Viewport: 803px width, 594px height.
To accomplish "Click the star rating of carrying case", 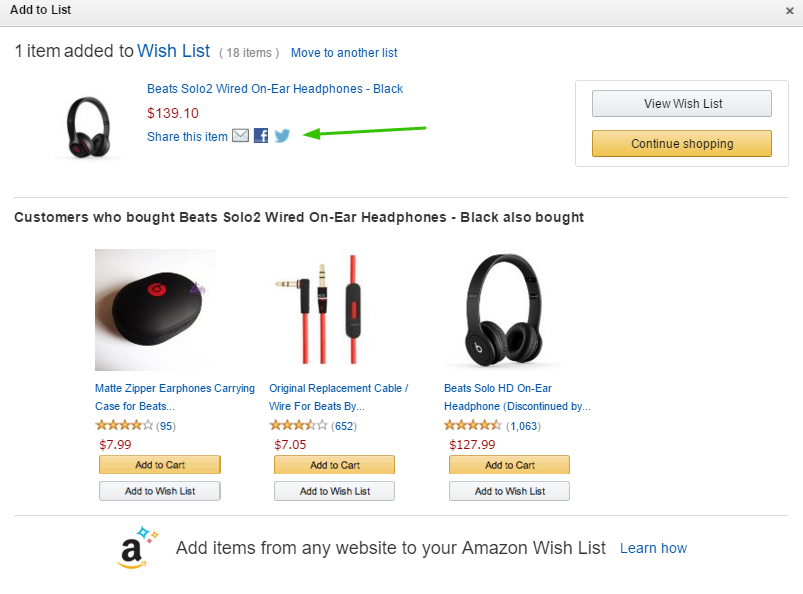I will pos(124,426).
